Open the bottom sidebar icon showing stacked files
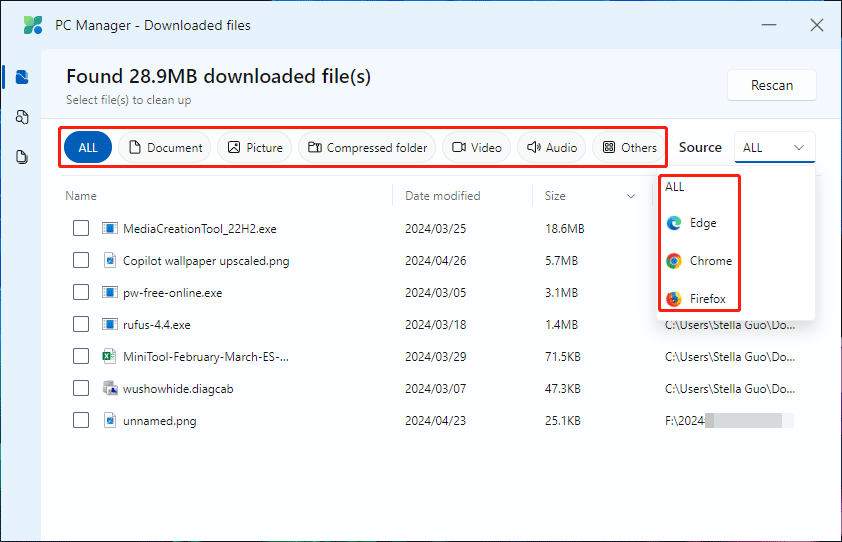Viewport: 842px width, 542px height. pyautogui.click(x=22, y=157)
